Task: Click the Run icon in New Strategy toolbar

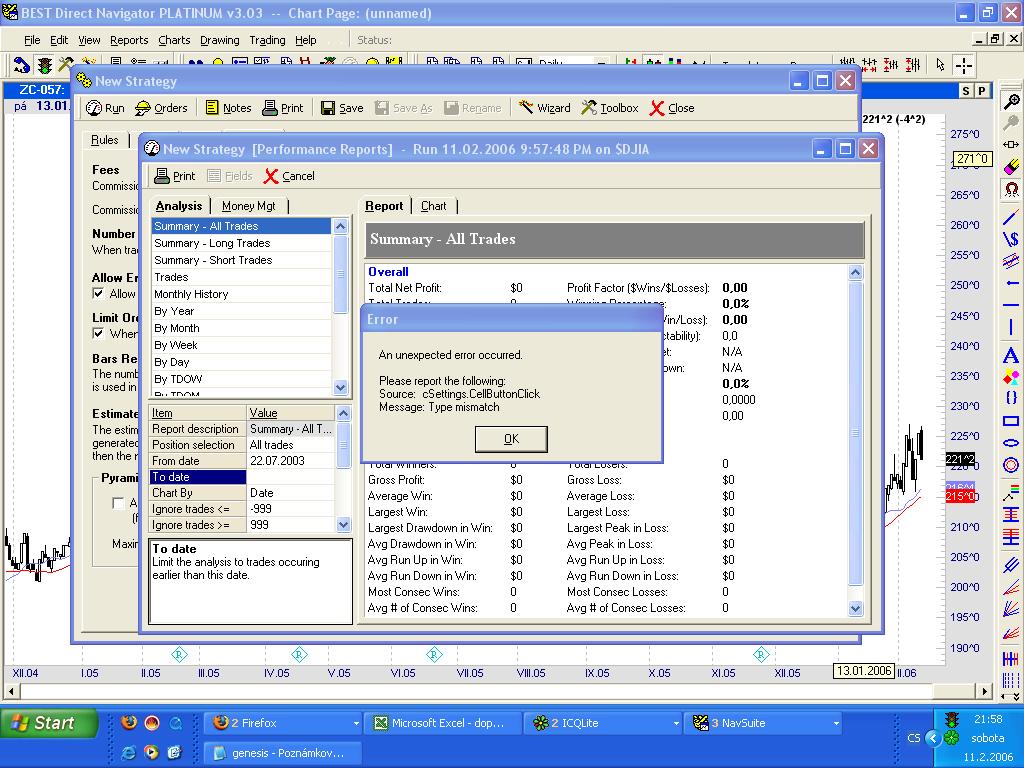Action: [105, 108]
